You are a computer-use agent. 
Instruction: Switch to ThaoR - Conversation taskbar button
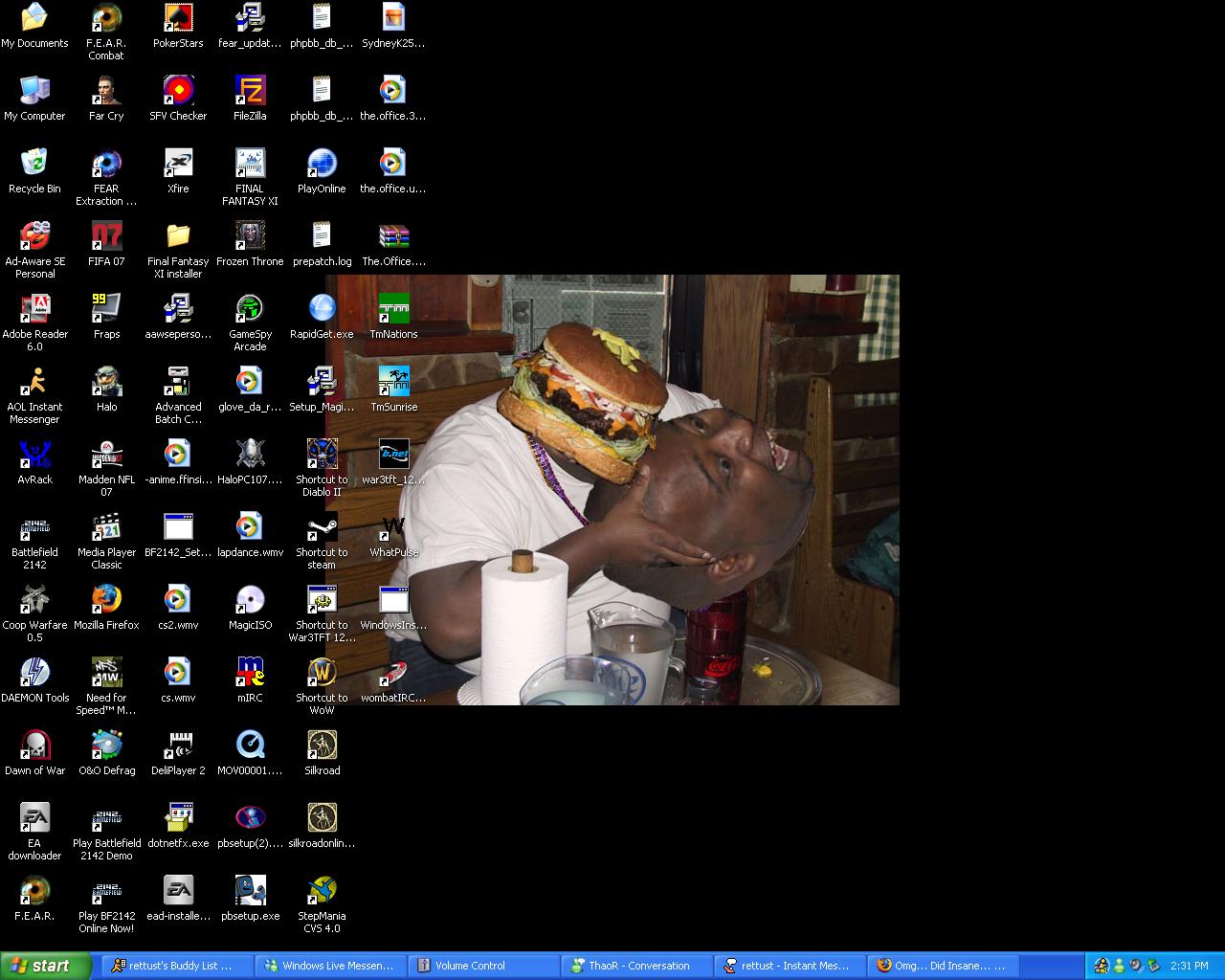tap(636, 966)
